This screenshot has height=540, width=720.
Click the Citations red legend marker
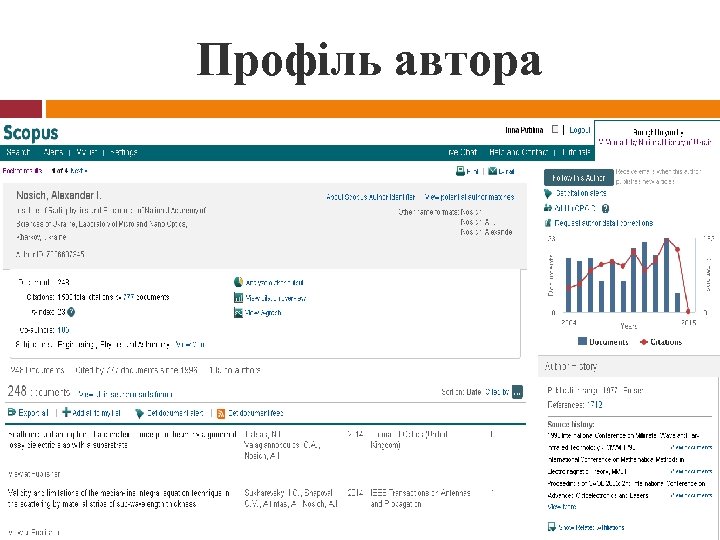644,342
